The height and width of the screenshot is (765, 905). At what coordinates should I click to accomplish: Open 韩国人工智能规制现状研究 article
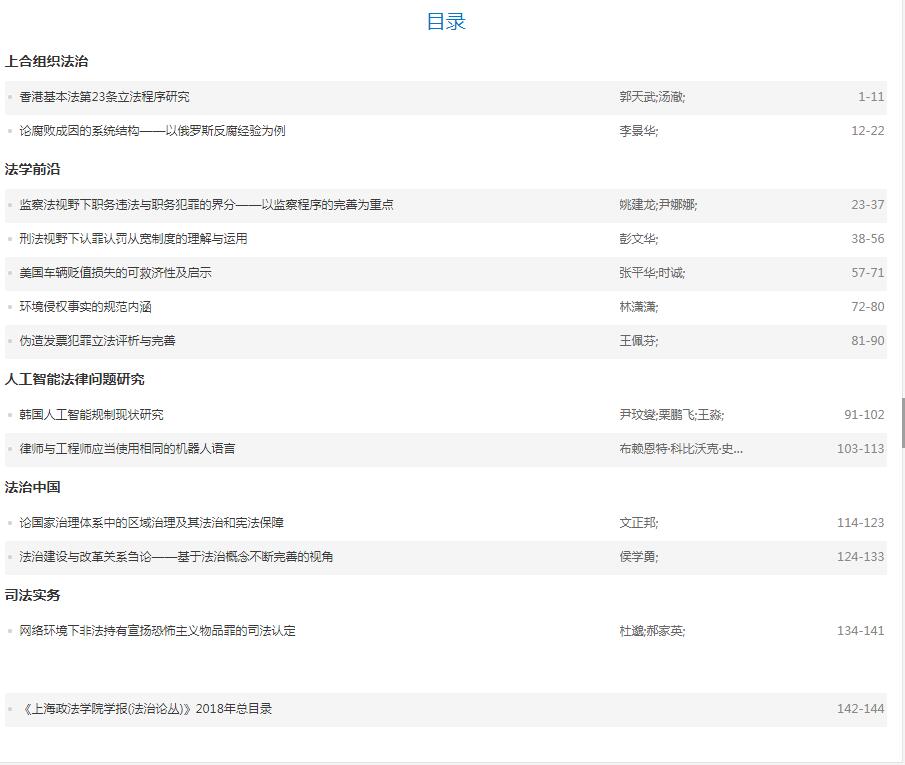[x=91, y=415]
